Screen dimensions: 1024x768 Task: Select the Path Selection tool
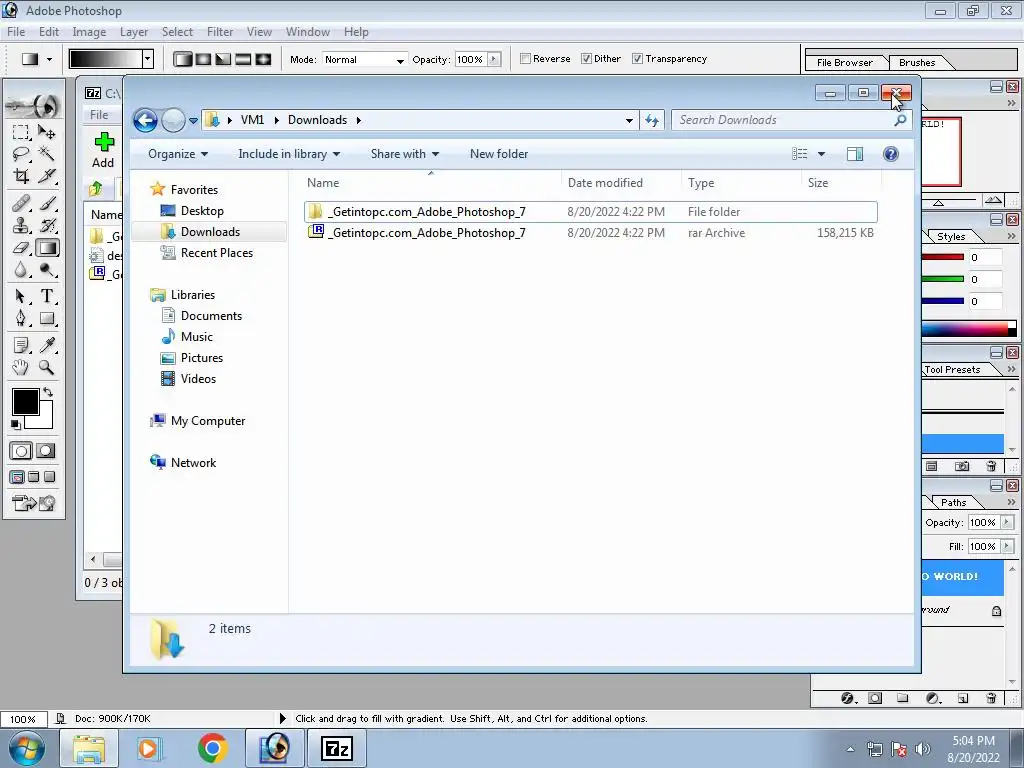21,296
